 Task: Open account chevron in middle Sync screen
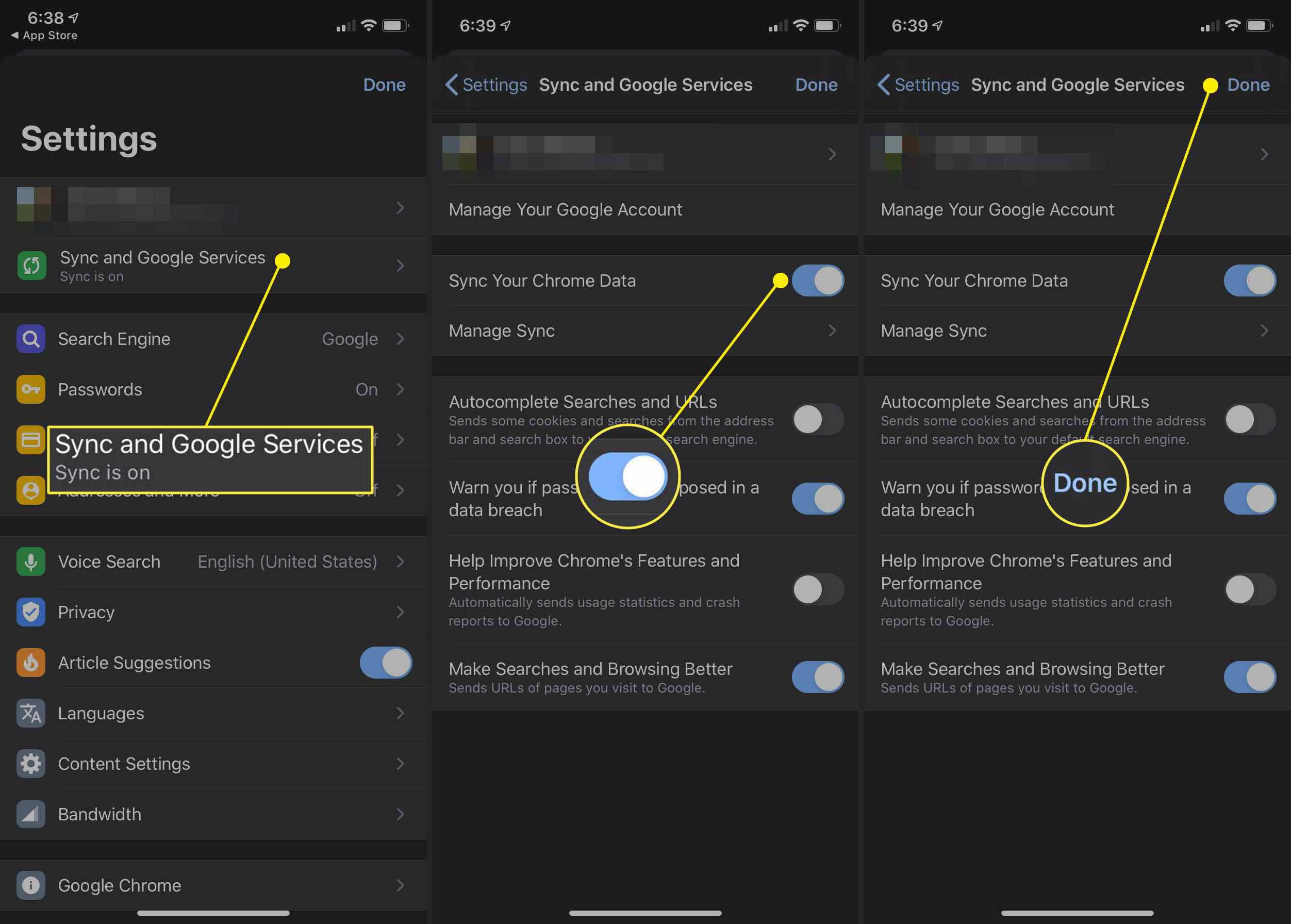tap(833, 154)
